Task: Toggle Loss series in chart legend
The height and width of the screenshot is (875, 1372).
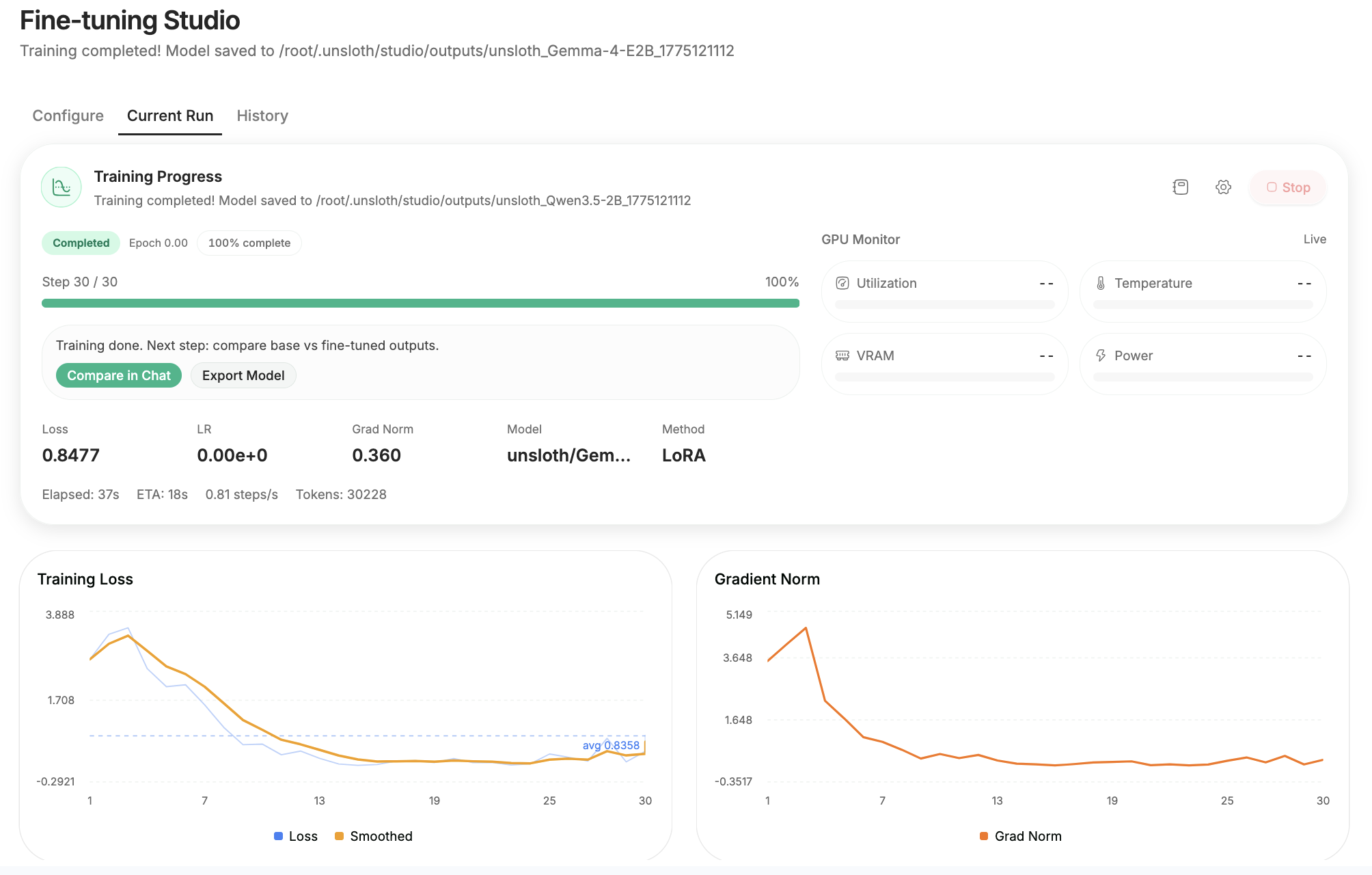Action: [x=295, y=836]
